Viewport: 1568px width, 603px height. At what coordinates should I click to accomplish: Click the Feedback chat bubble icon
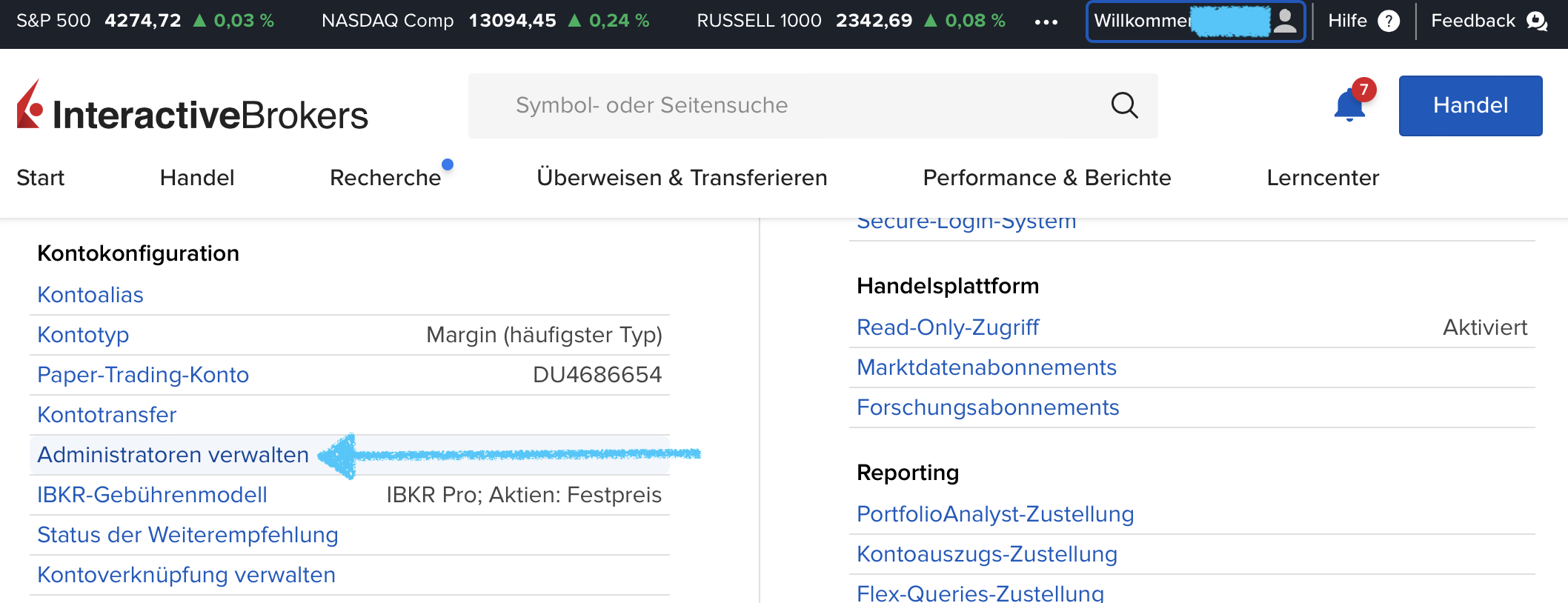(1537, 21)
